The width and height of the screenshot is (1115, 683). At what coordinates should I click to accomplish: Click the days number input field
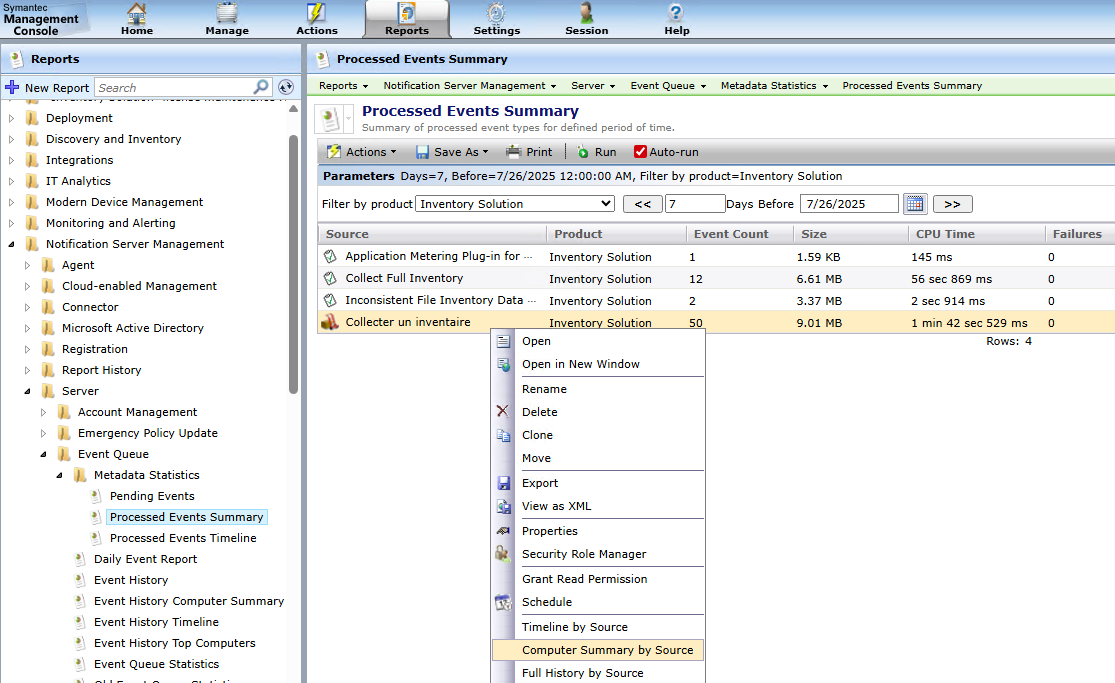tap(695, 204)
